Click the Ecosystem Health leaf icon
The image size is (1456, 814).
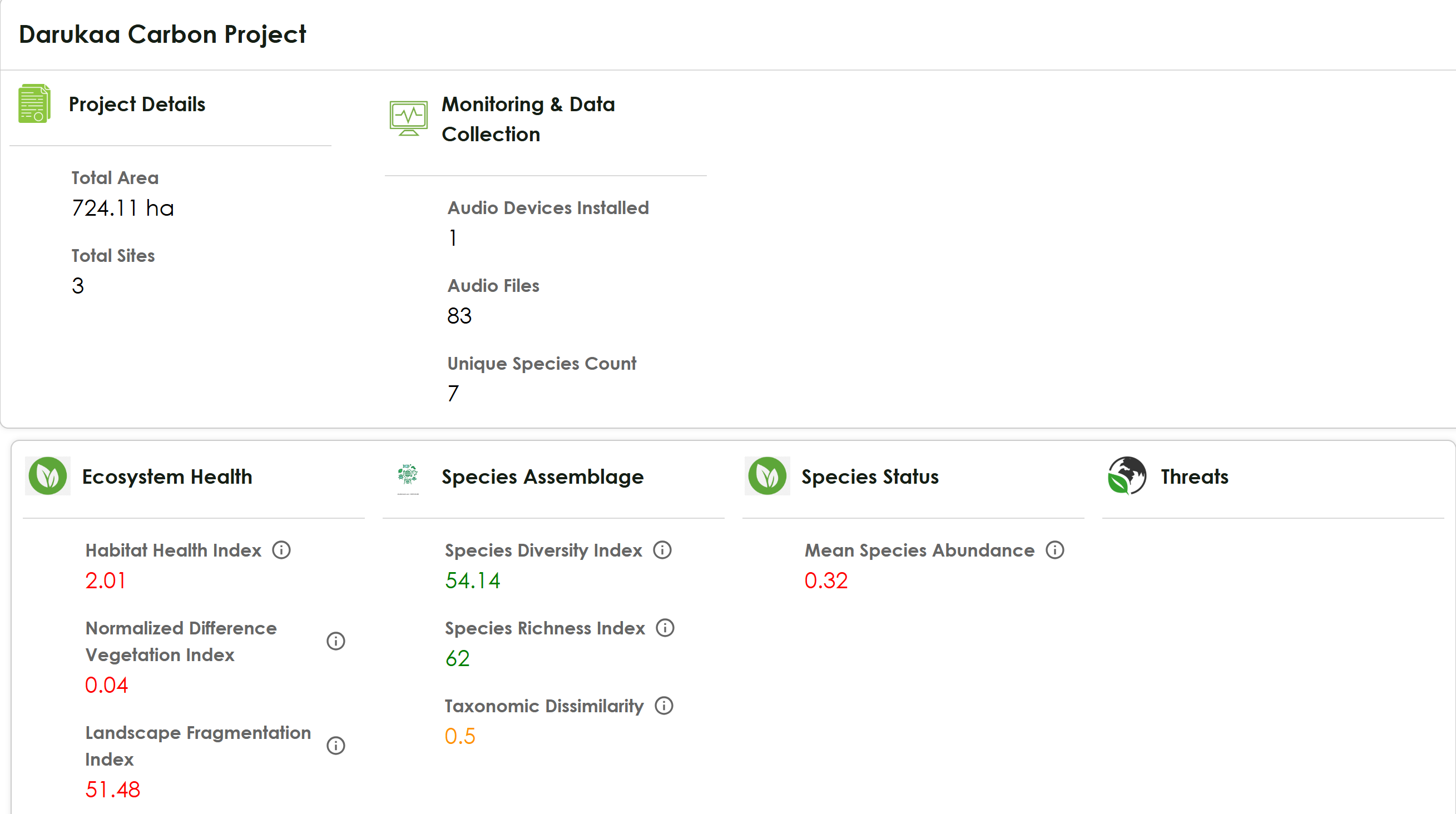(47, 476)
